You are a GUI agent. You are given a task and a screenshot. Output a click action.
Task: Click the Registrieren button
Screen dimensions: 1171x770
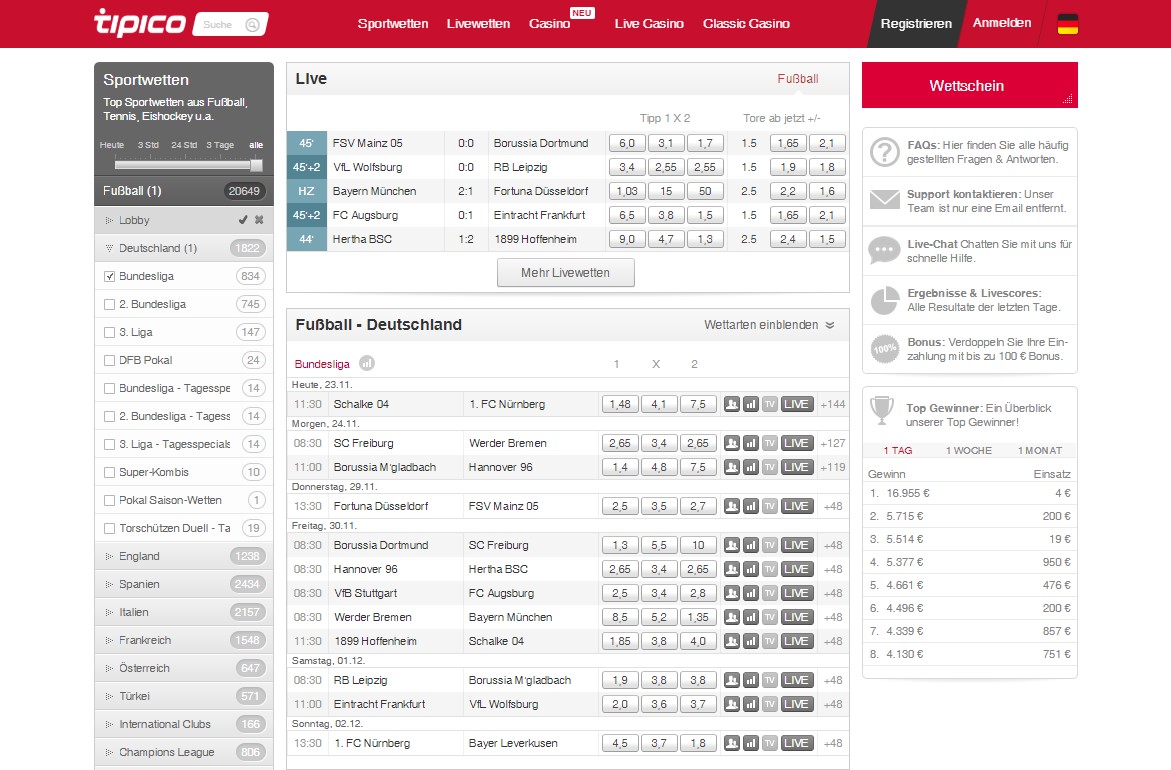coord(916,24)
